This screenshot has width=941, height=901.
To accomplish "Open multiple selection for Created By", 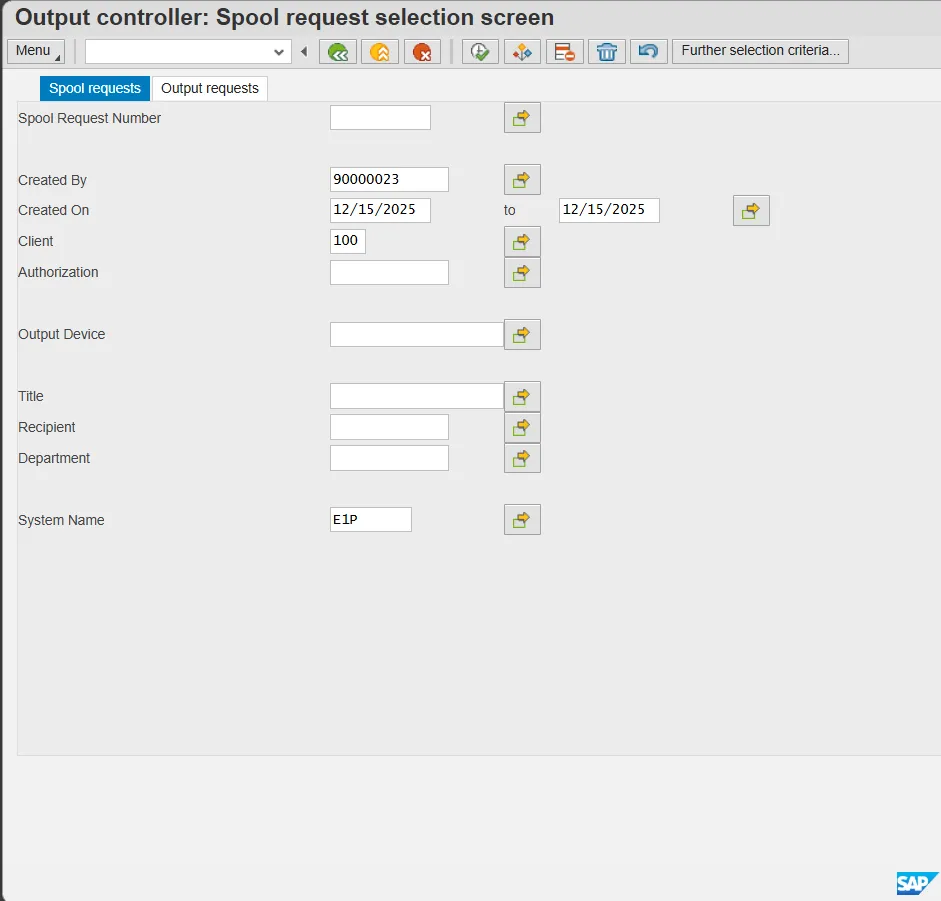I will [x=522, y=180].
